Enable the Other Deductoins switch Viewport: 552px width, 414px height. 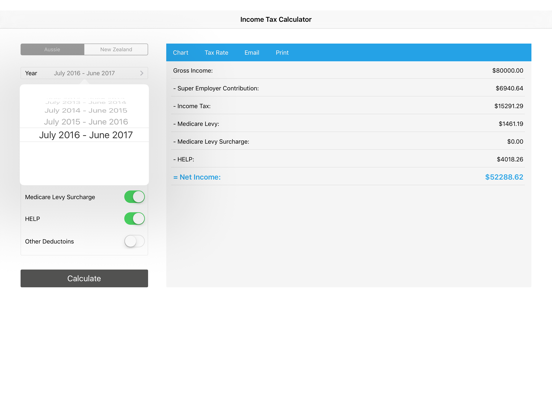[134, 242]
